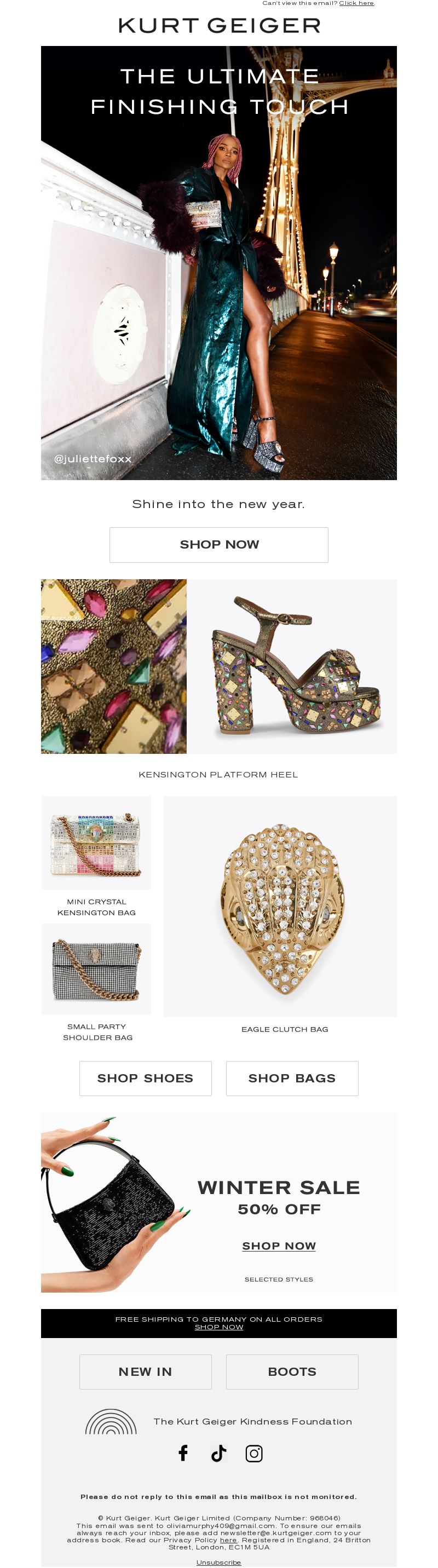Open the BOOTS category
Screen dimensions: 438x1568
click(292, 1371)
